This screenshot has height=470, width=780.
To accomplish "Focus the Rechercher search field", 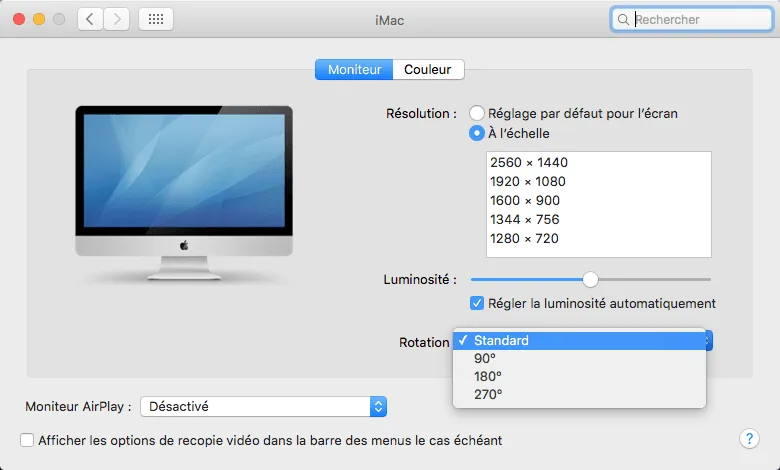I will click(691, 19).
